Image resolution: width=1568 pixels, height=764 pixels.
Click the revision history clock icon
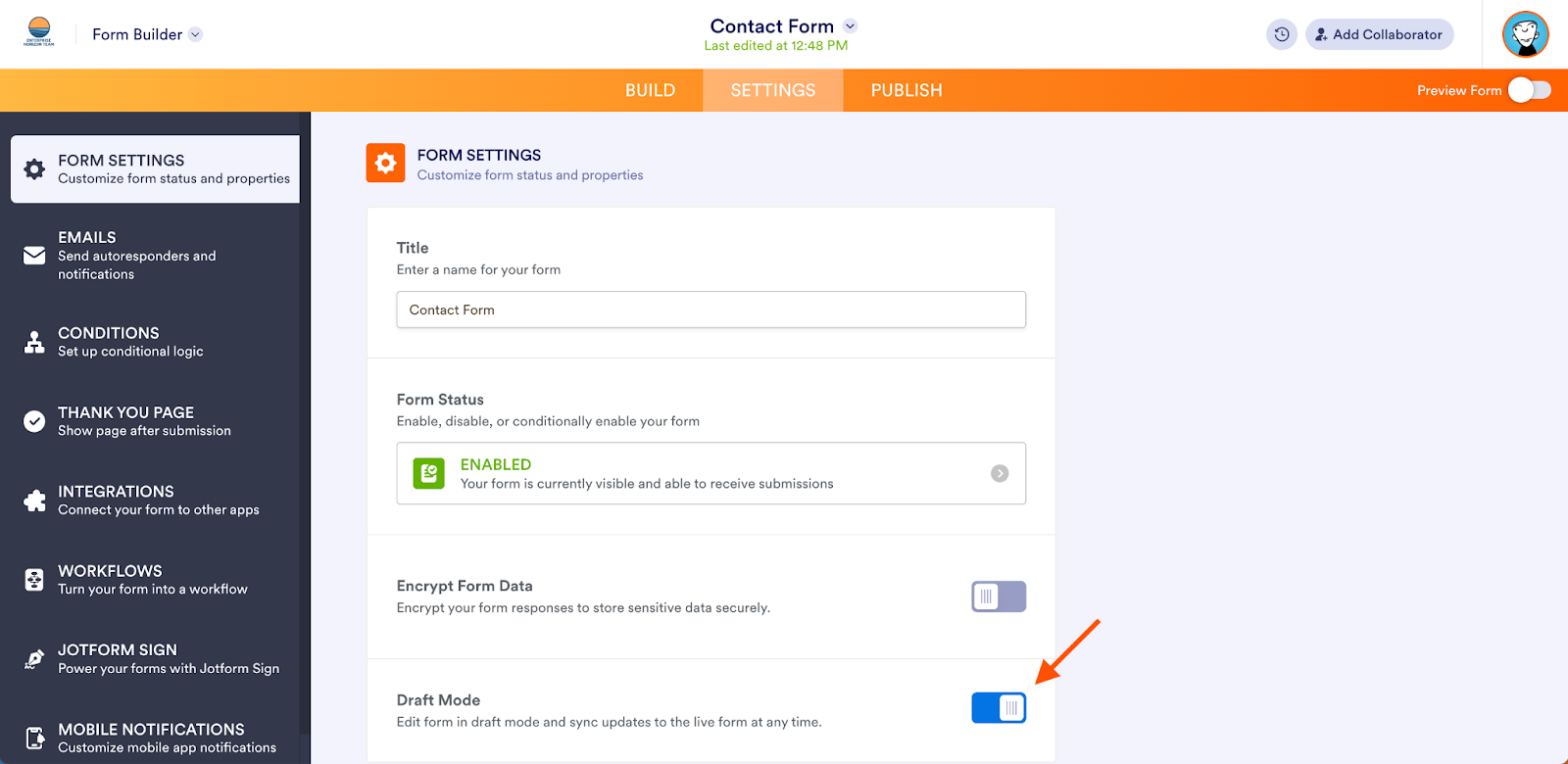coord(1281,34)
